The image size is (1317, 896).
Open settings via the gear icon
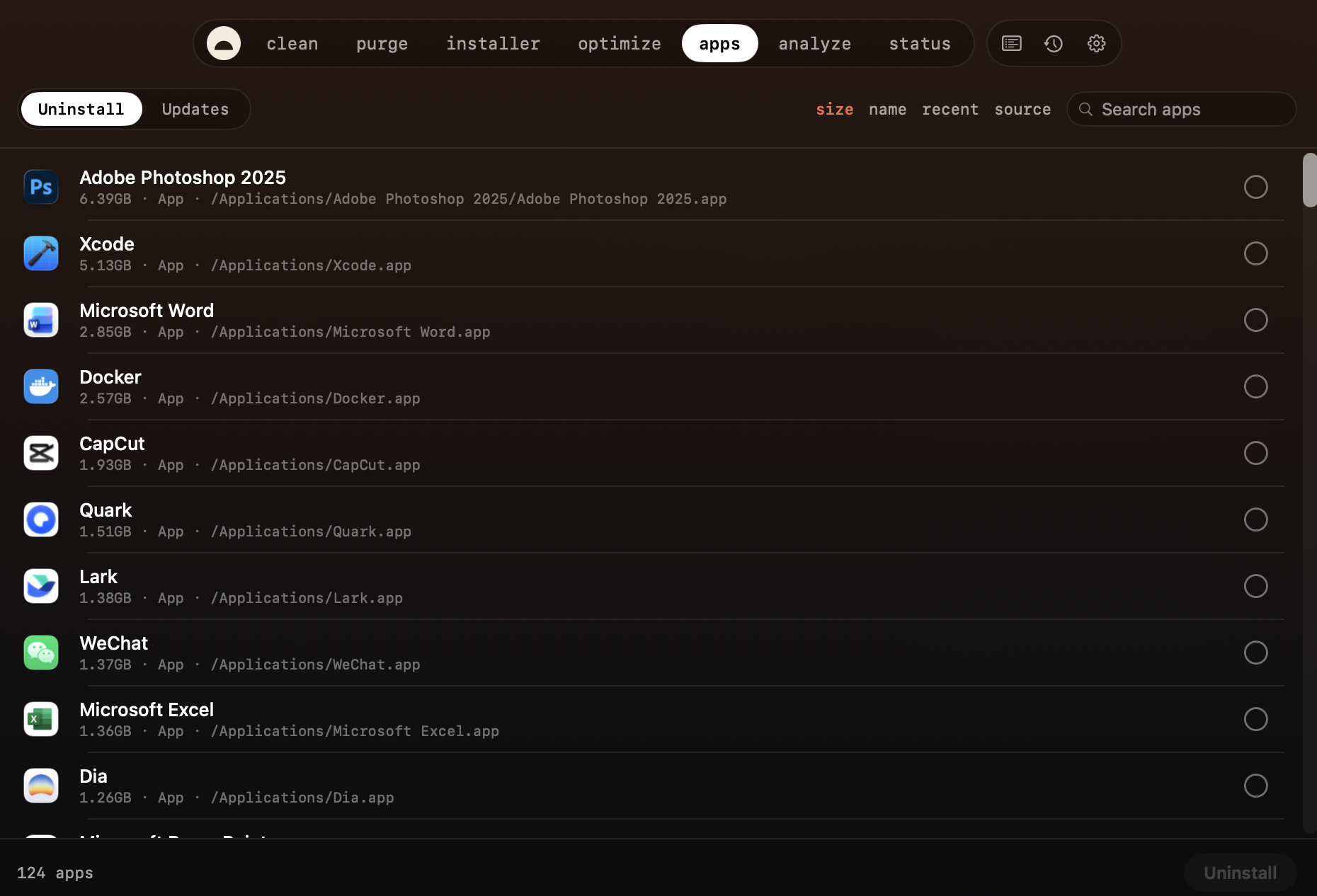[1096, 43]
